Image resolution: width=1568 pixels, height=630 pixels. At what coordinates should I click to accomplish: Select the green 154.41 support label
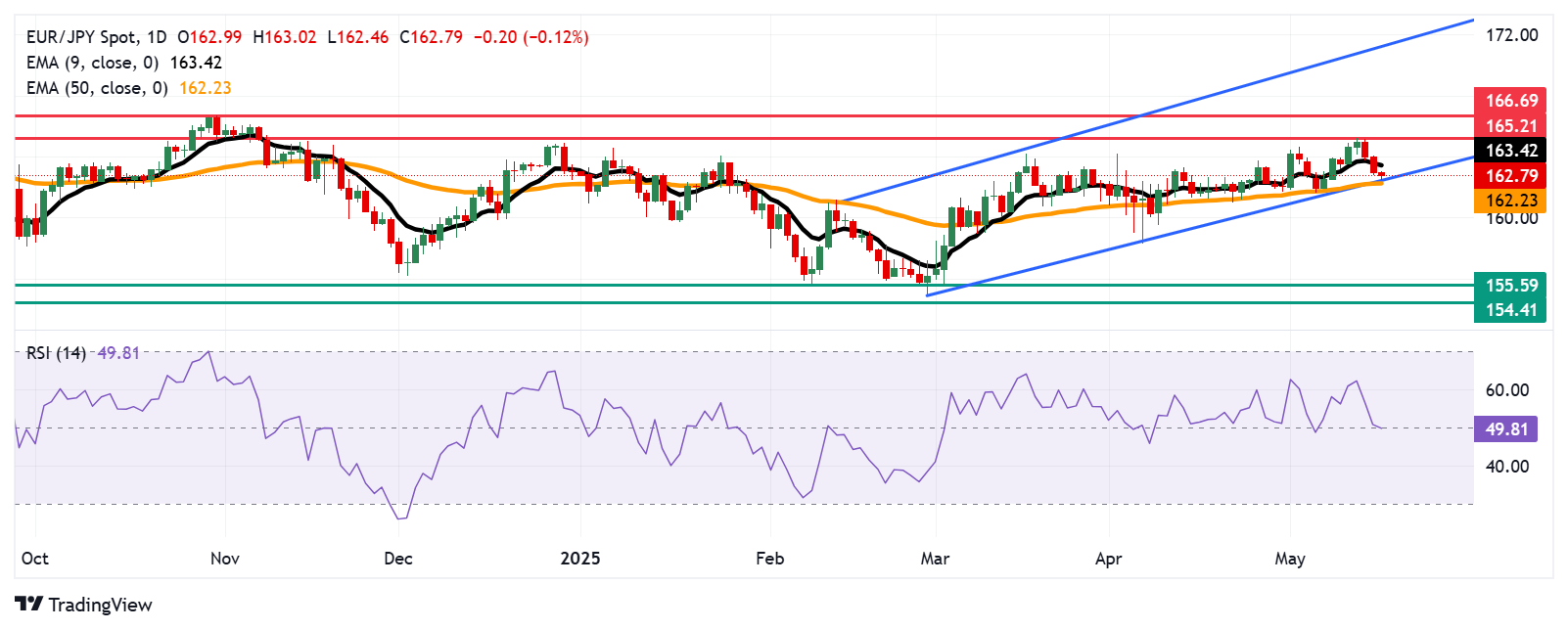1510,310
